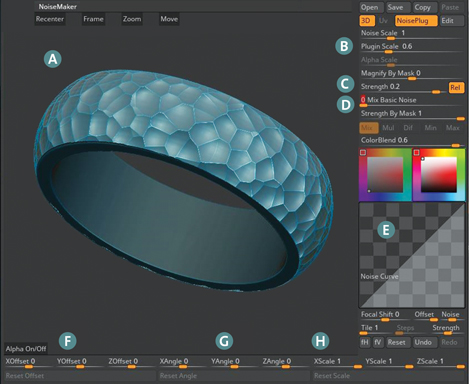The width and height of the screenshot is (469, 384).
Task: Select the Min blend mode
Action: click(431, 128)
